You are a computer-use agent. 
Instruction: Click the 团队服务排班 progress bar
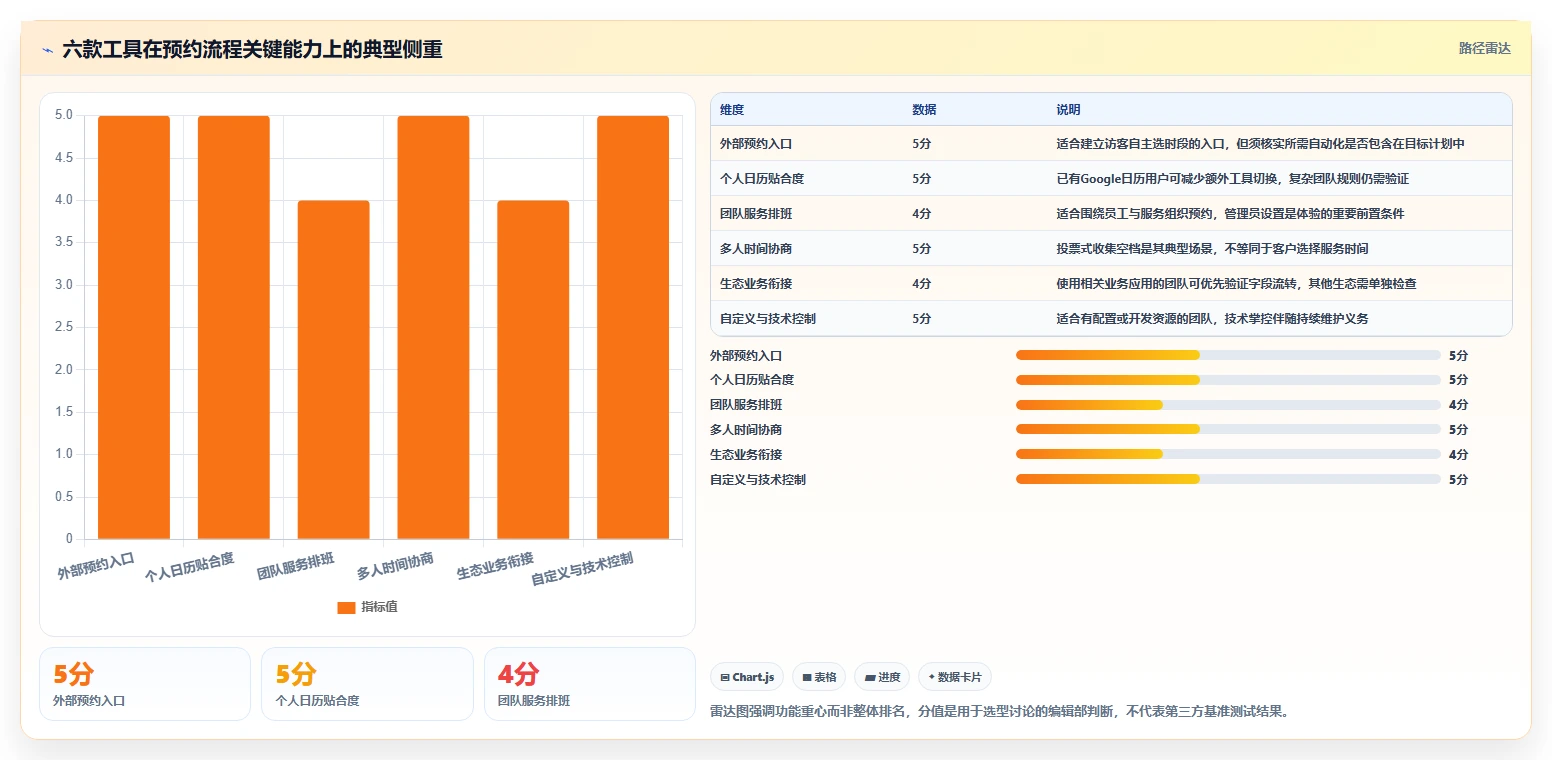pyautogui.click(x=1228, y=405)
